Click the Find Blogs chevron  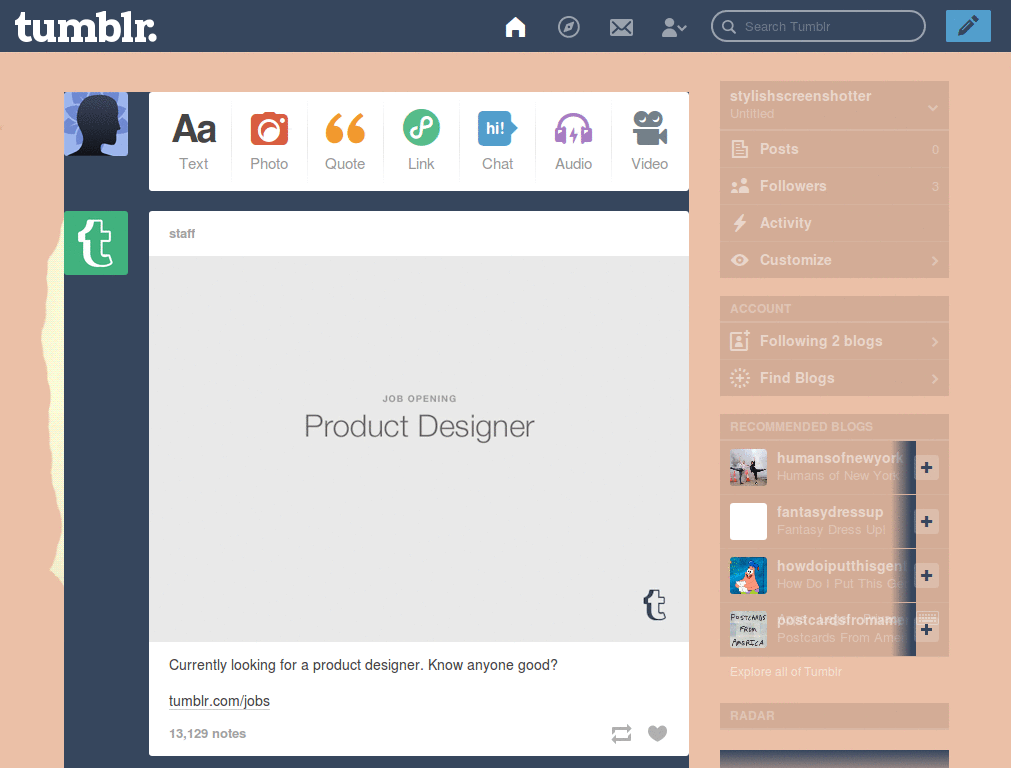coord(935,379)
